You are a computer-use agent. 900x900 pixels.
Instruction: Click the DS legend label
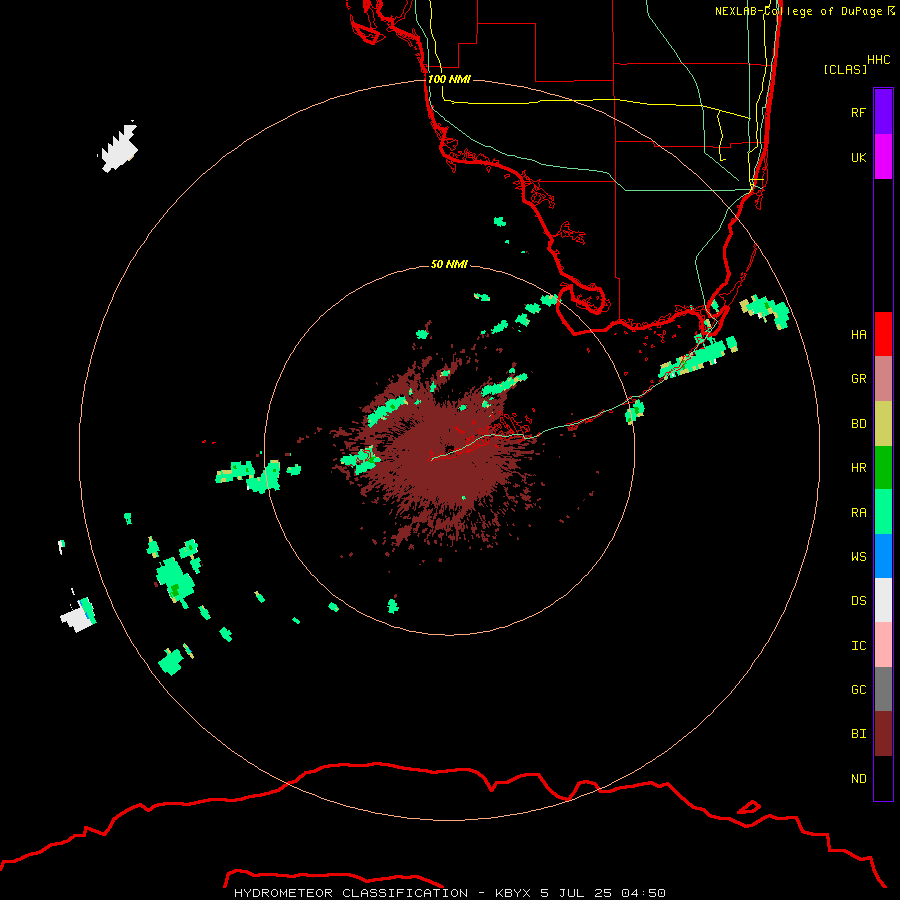pos(859,600)
